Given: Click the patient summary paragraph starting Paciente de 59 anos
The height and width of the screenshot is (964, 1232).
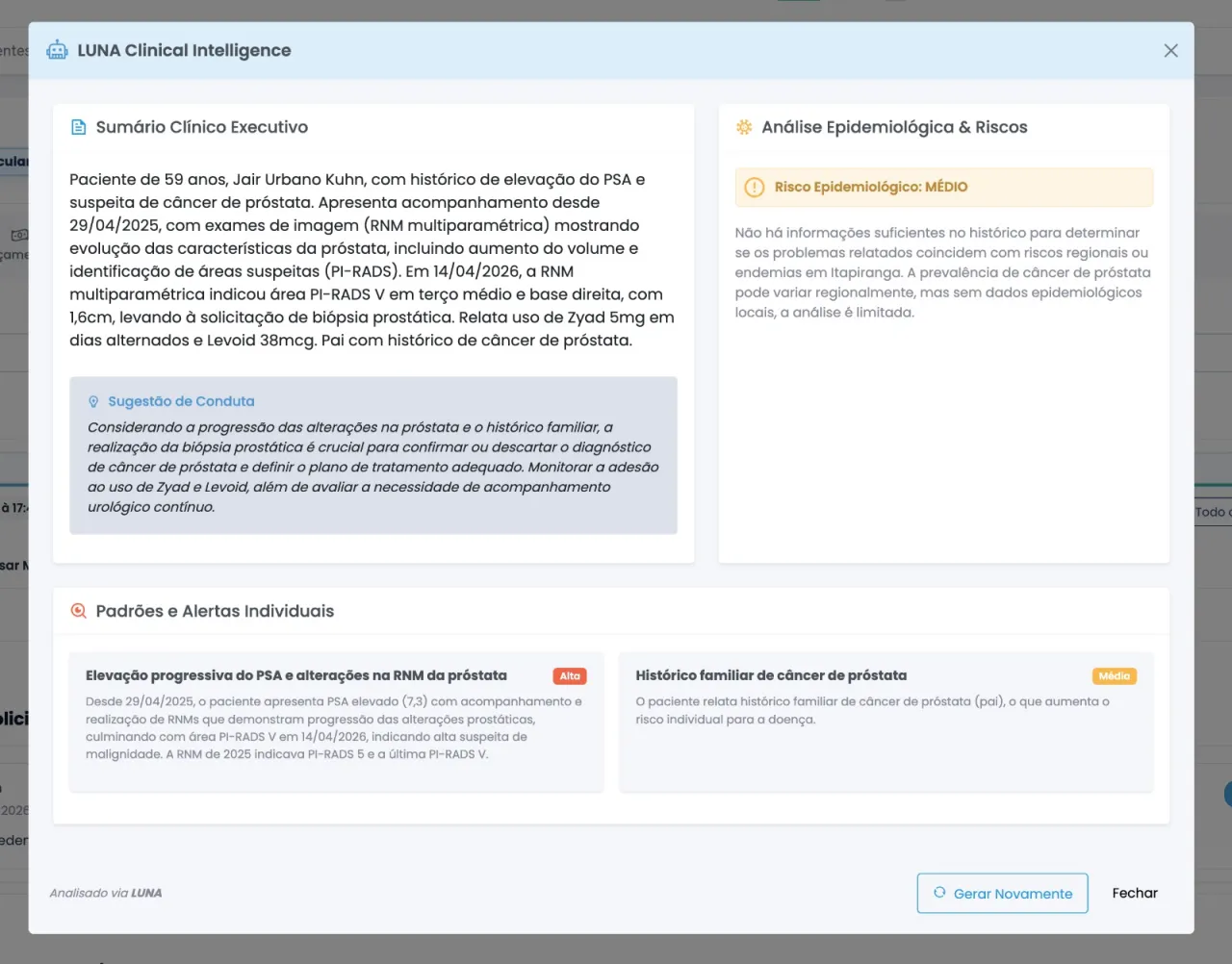Looking at the screenshot, I should tap(372, 260).
